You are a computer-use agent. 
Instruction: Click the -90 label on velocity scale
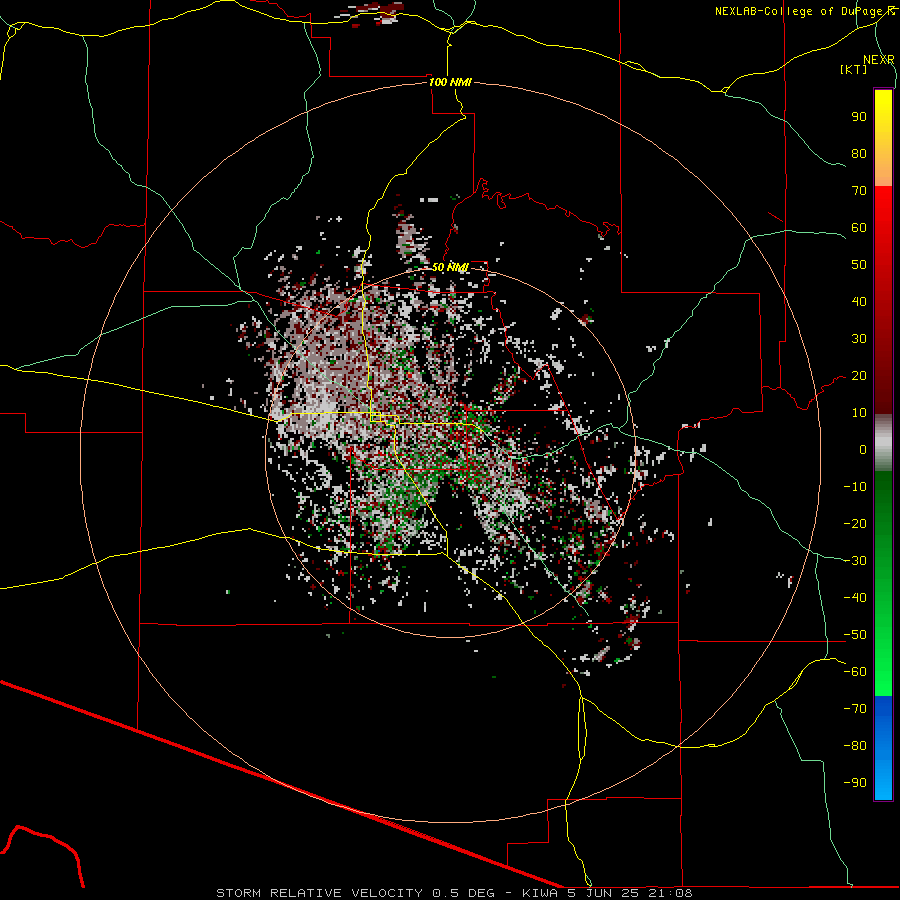855,783
